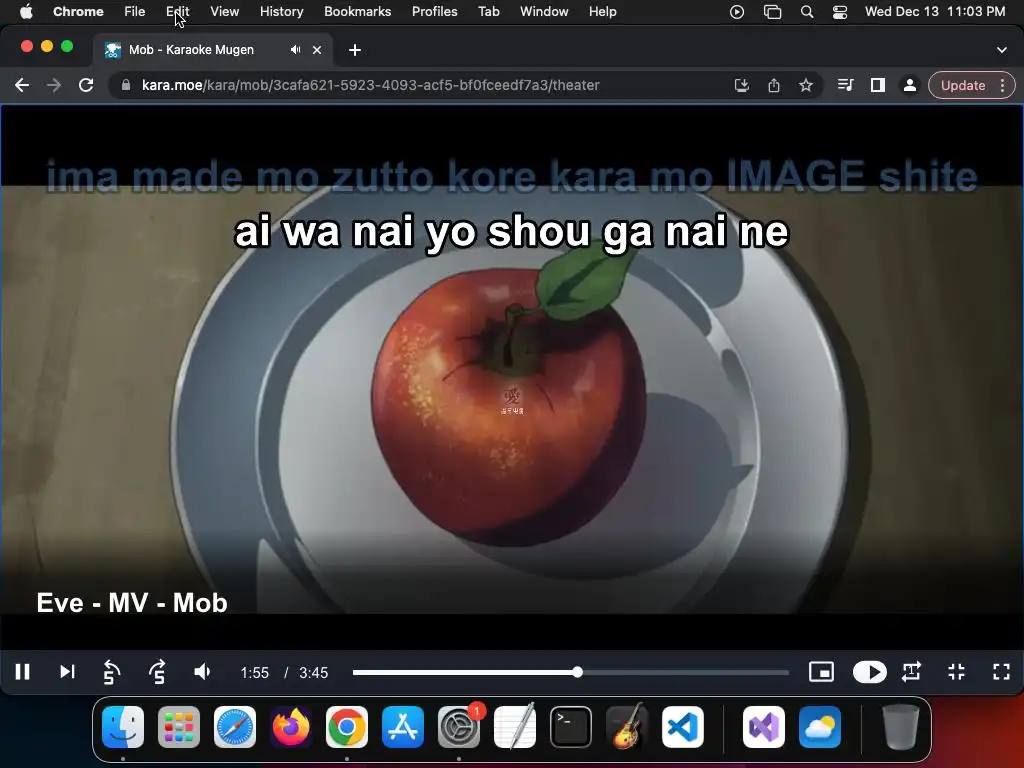This screenshot has width=1024, height=768.
Task: Mute the Mob tab audio
Action: pos(295,50)
